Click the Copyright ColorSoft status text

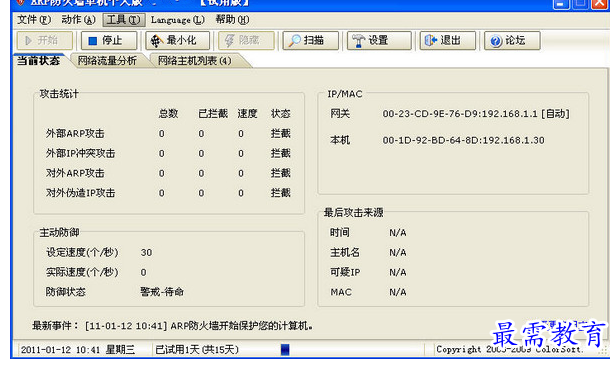509,349
